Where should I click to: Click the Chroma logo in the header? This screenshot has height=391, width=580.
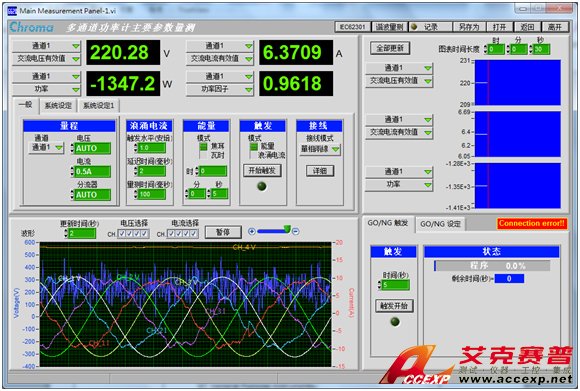pos(31,27)
